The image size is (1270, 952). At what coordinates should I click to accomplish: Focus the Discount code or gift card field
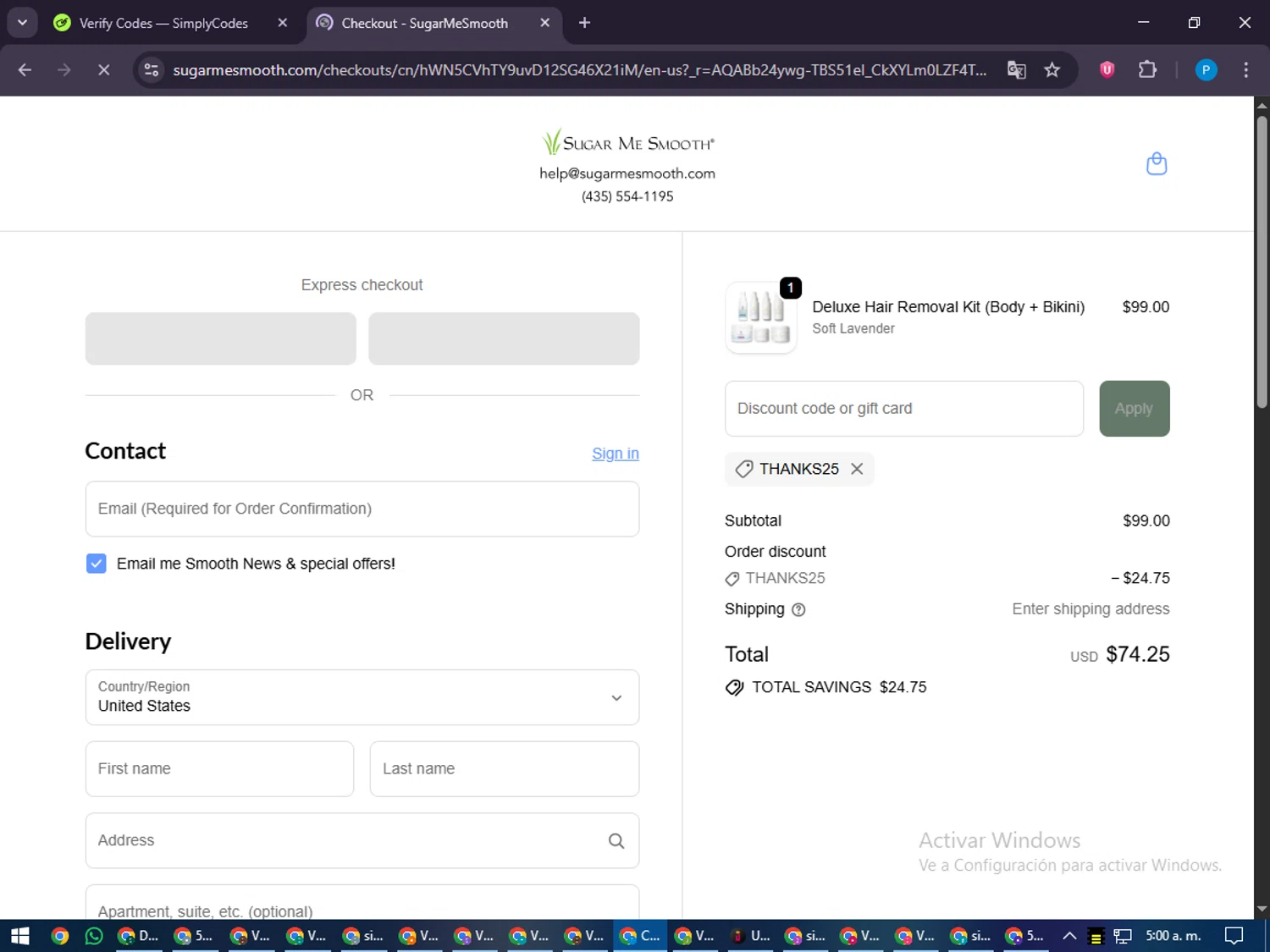[x=904, y=409]
